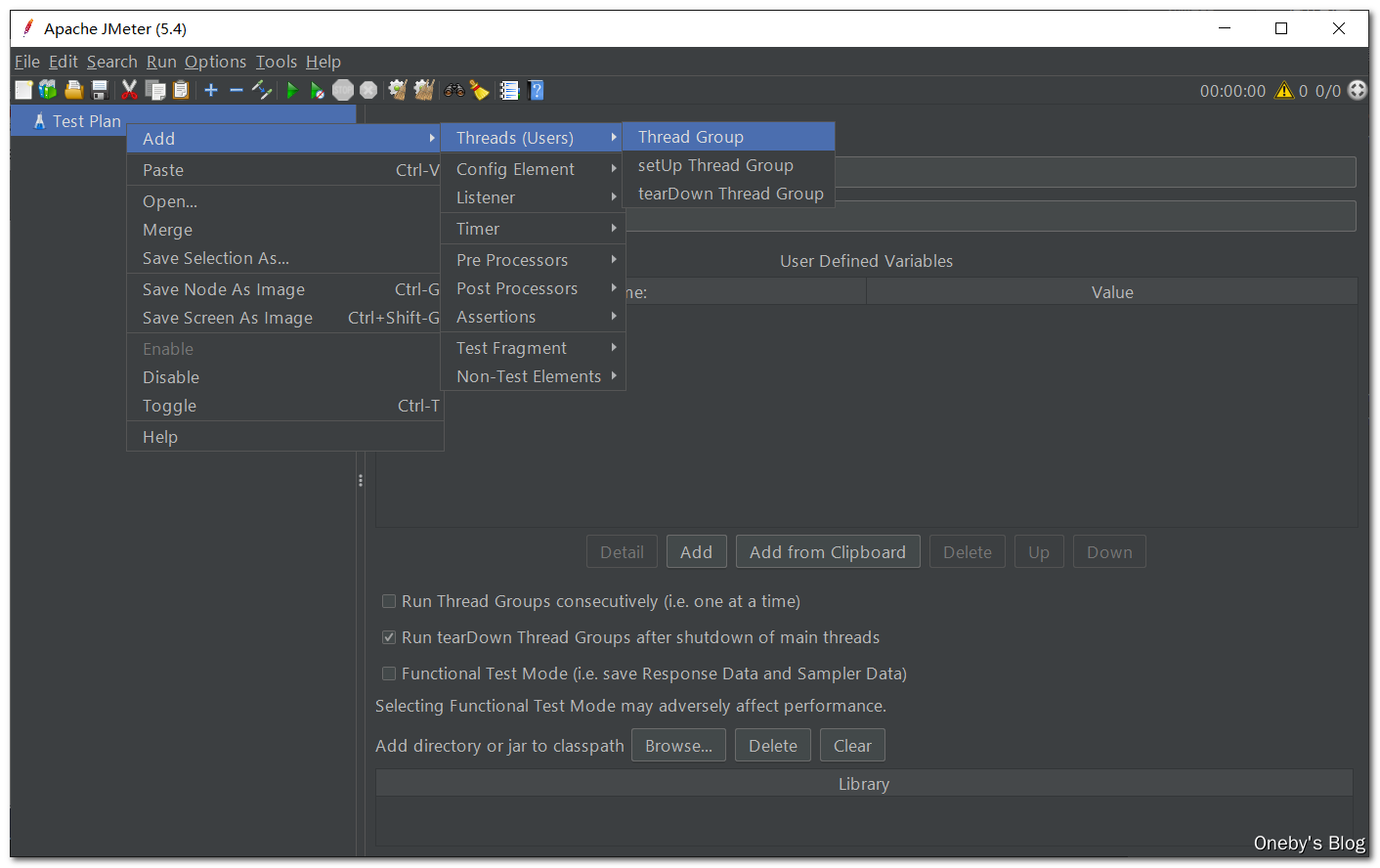Click the remote engines icon at top right
1380x868 pixels.
tap(1358, 90)
